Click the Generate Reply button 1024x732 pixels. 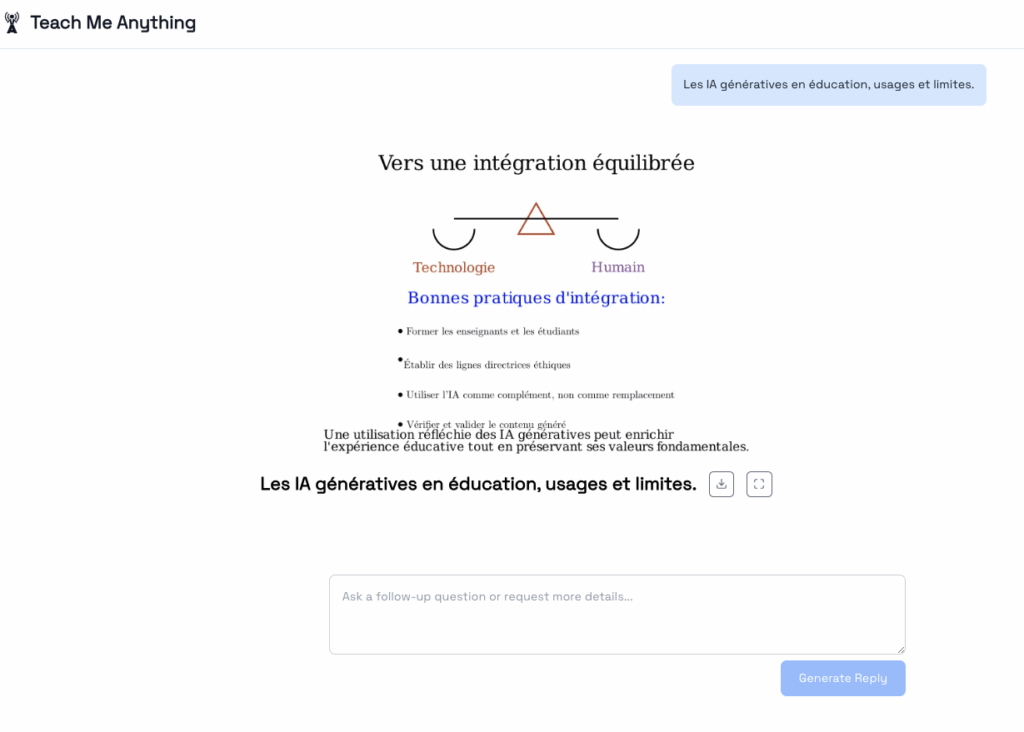[x=842, y=678]
